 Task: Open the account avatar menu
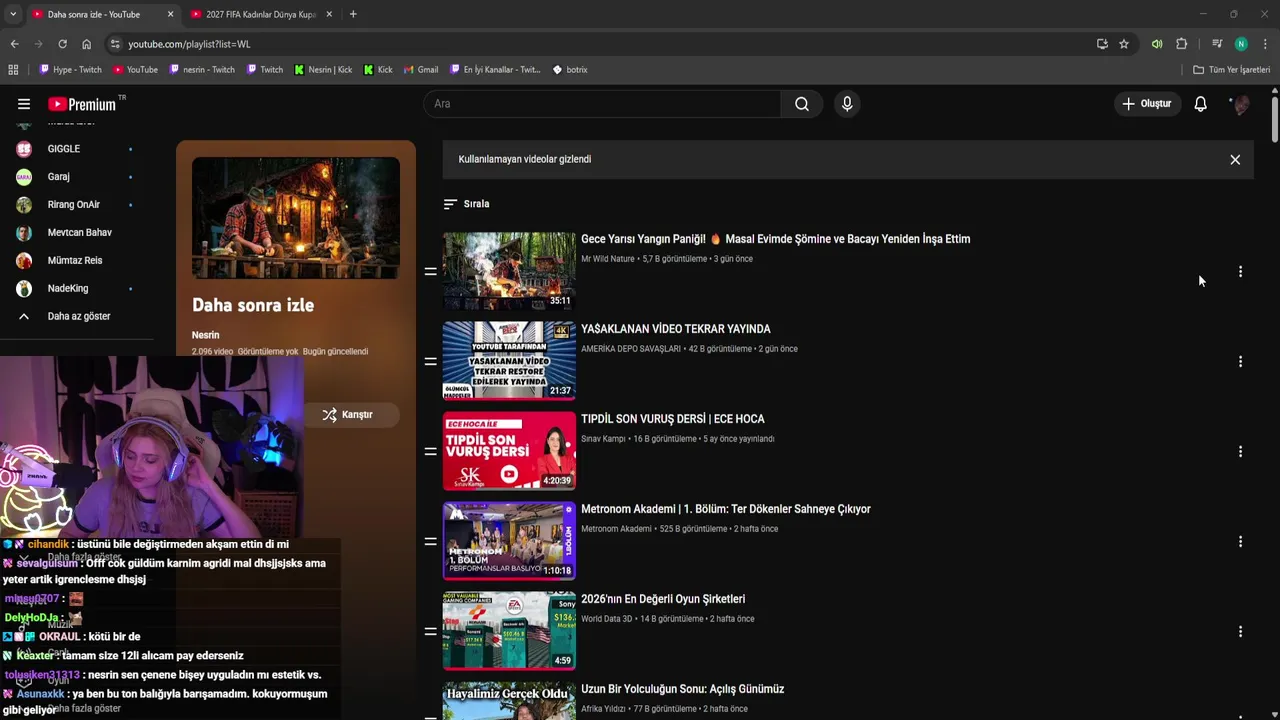(1240, 104)
